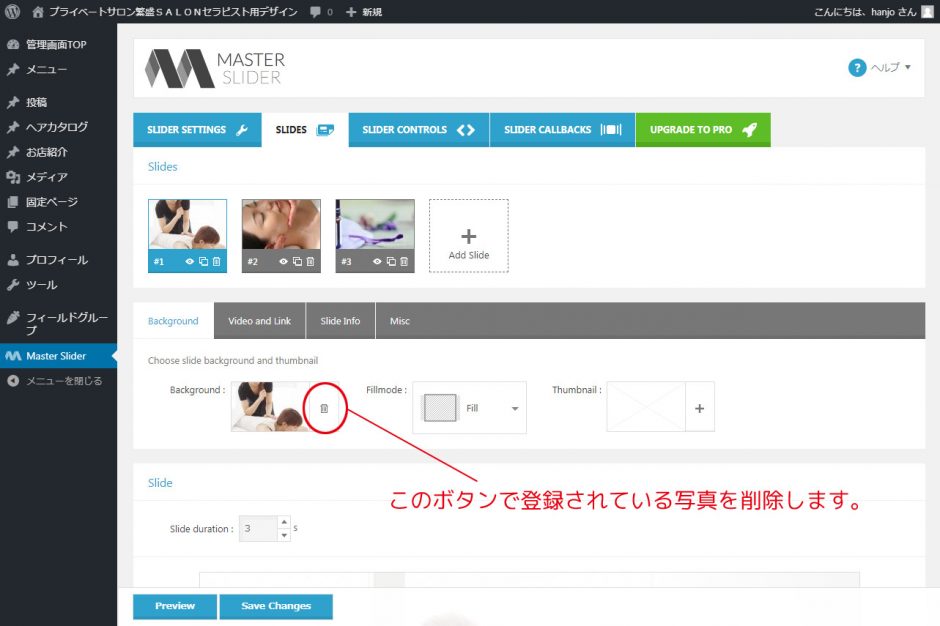Open comments bubble icon in admin bar

[x=316, y=12]
